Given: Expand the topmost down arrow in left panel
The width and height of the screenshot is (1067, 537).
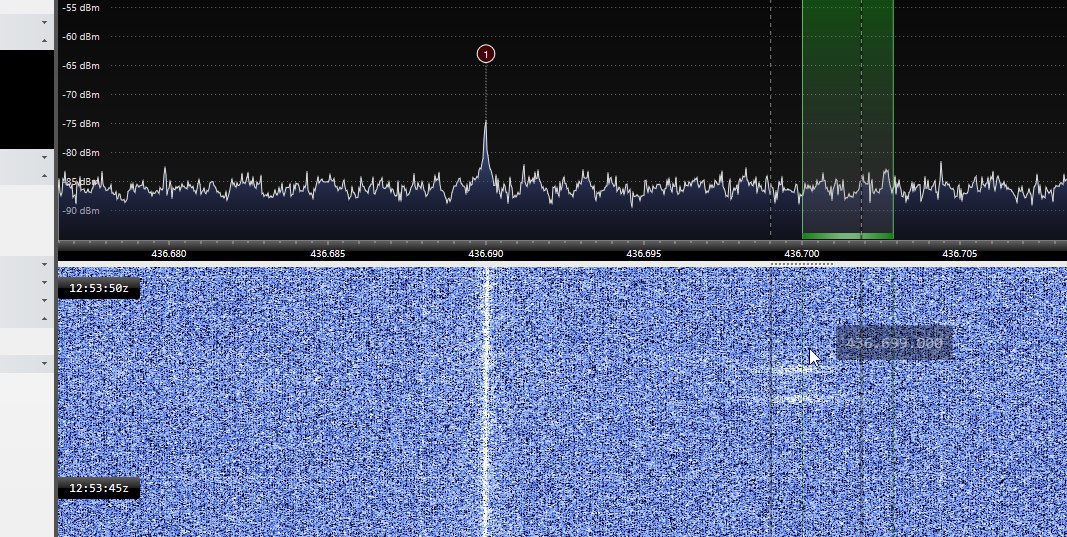Looking at the screenshot, I should click(45, 21).
